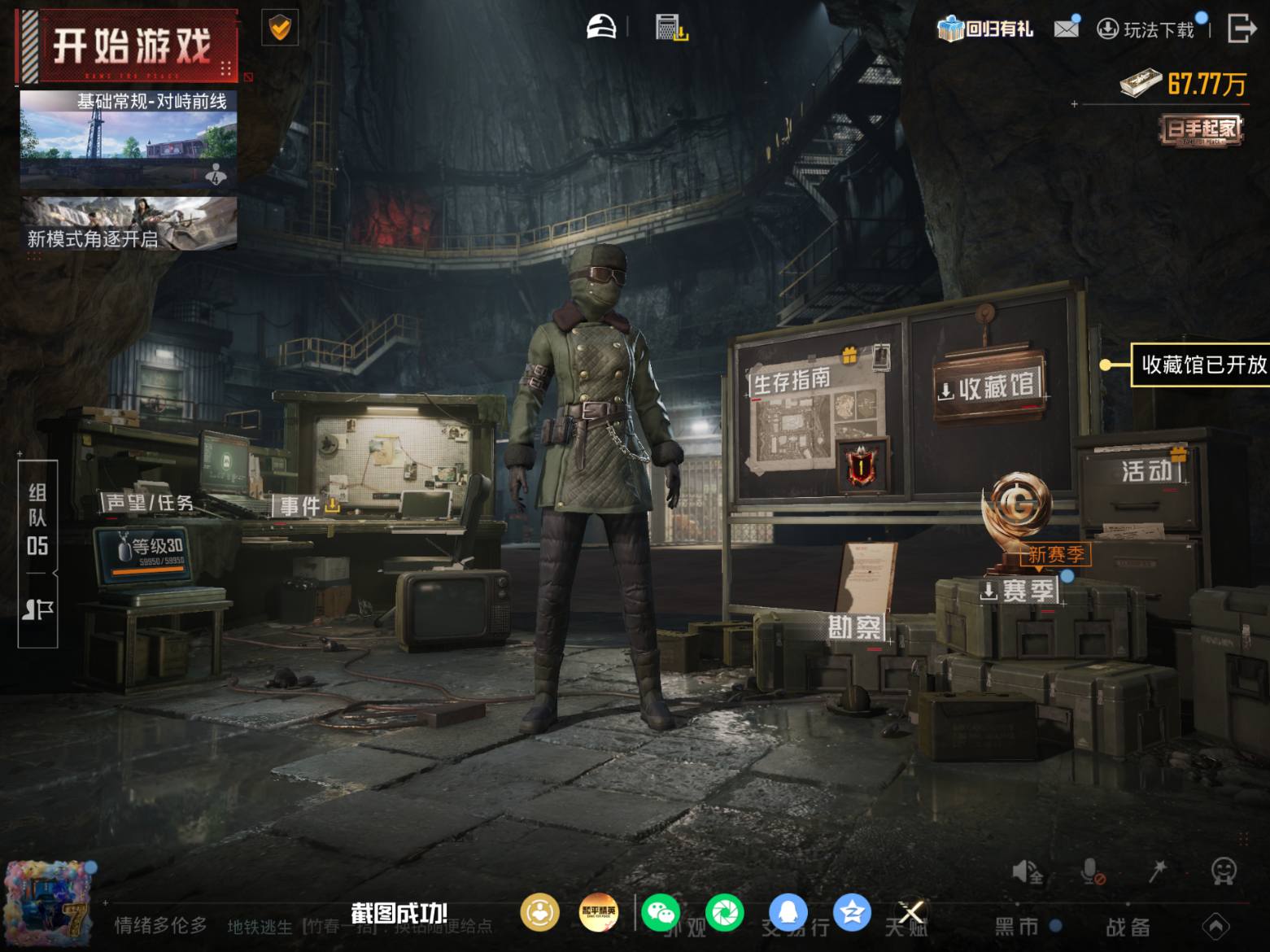This screenshot has width=1270, height=952.
Task: Click the 开始游戏 start game button
Action: 128,46
